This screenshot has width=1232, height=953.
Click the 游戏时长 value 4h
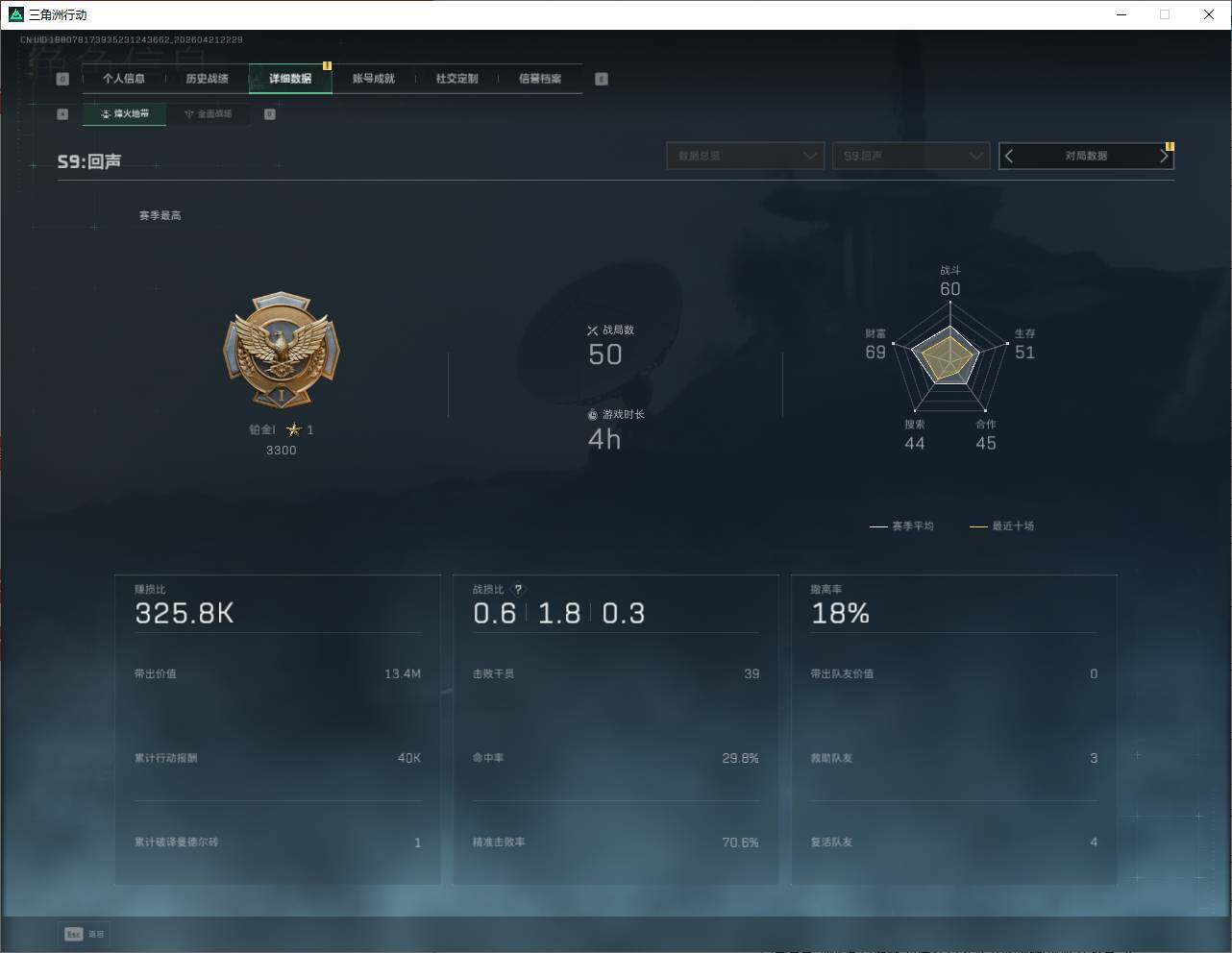point(604,439)
